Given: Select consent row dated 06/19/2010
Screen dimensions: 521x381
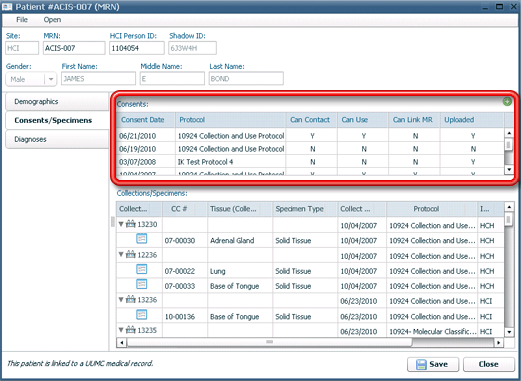Looking at the screenshot, I should 310,149.
